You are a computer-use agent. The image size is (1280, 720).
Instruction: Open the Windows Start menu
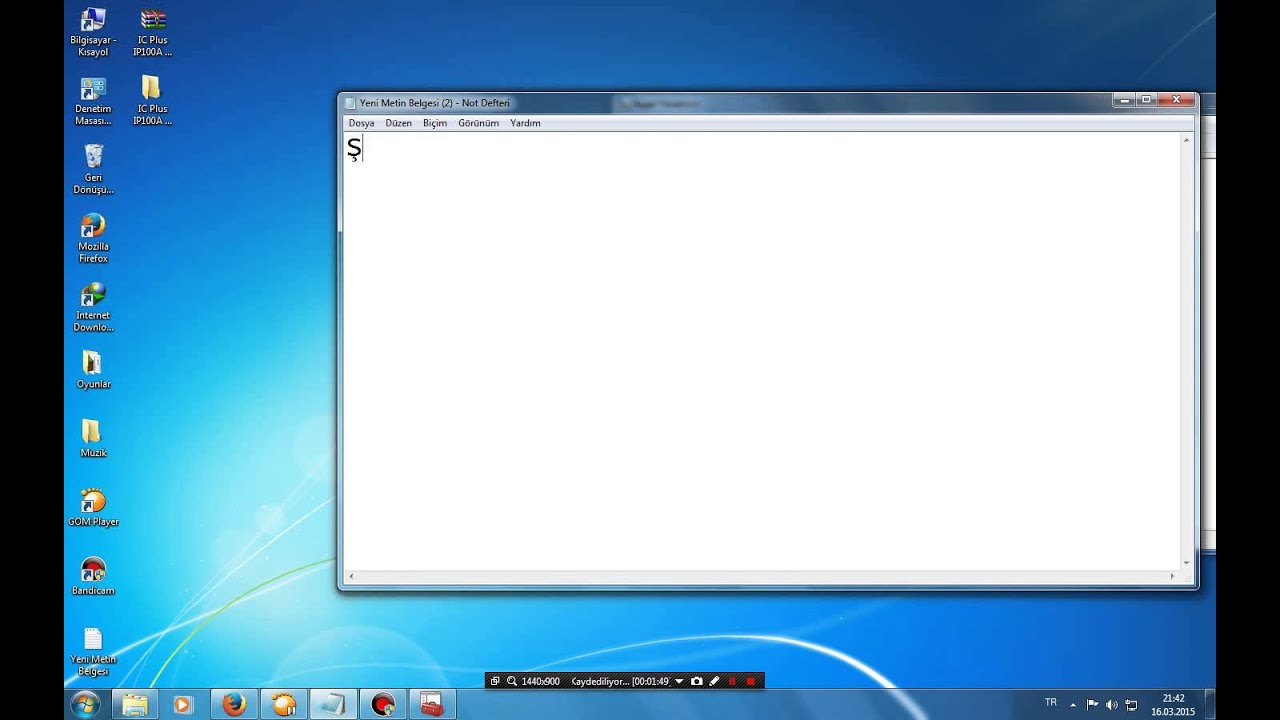click(x=86, y=704)
